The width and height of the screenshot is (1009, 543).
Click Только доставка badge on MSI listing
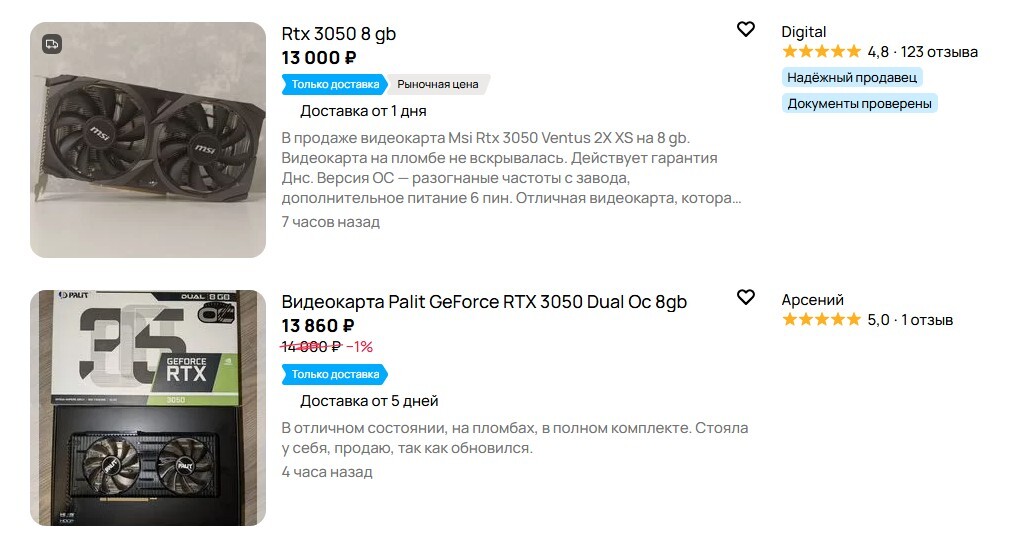click(334, 84)
